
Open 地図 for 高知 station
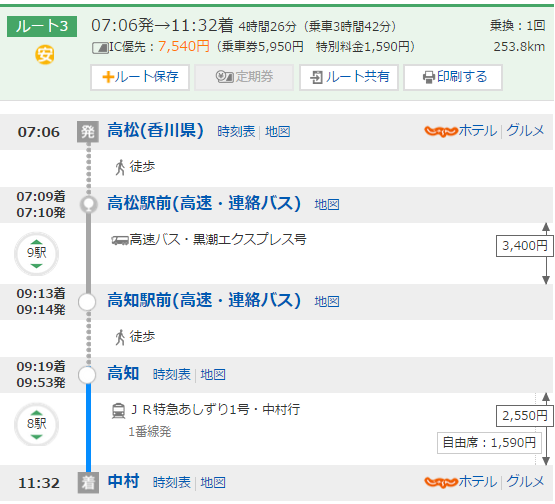pos(213,374)
